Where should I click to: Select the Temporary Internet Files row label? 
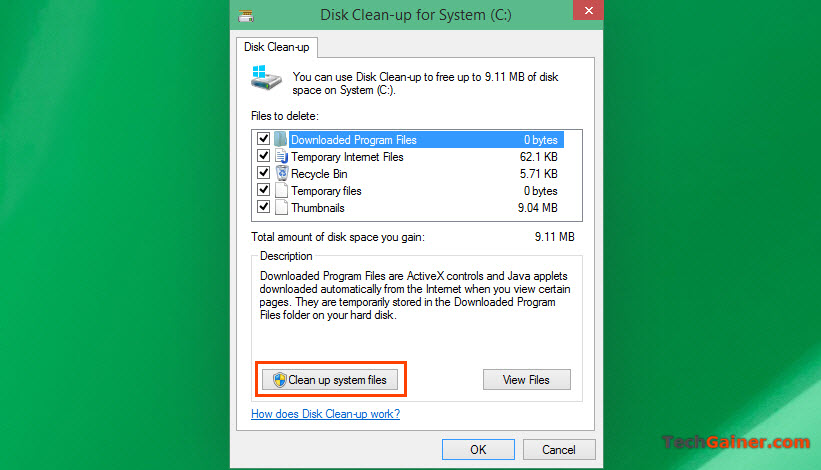click(x=347, y=157)
